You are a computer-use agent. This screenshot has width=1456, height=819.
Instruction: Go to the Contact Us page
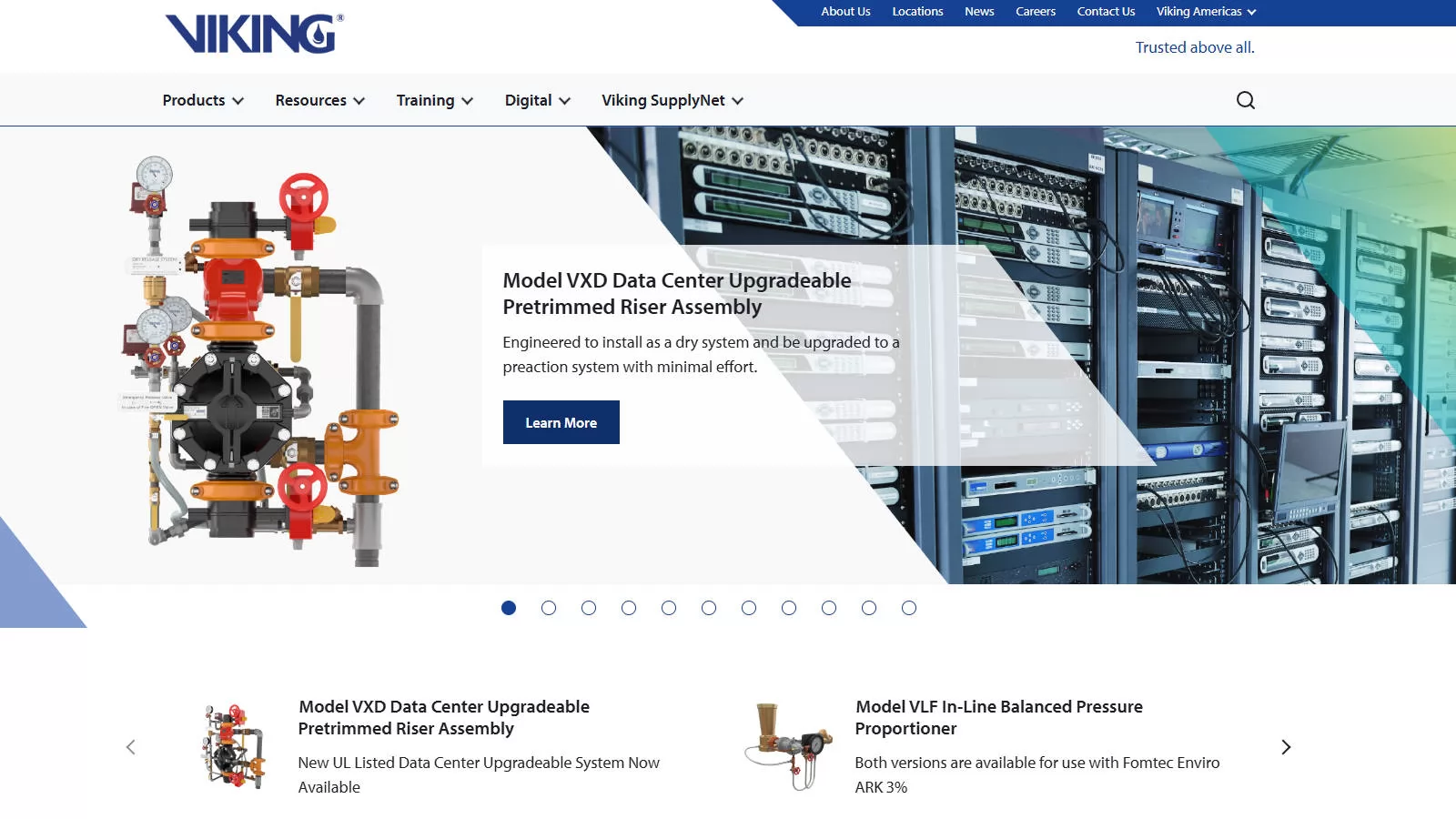[x=1106, y=12]
